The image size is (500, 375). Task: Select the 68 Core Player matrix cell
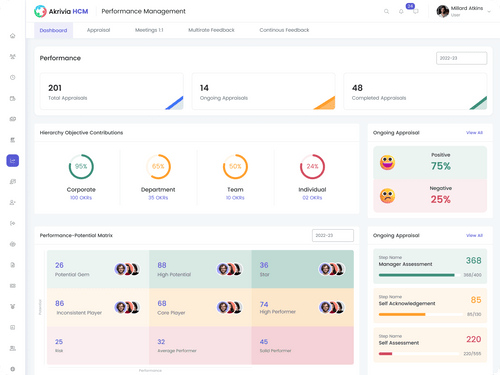200,307
